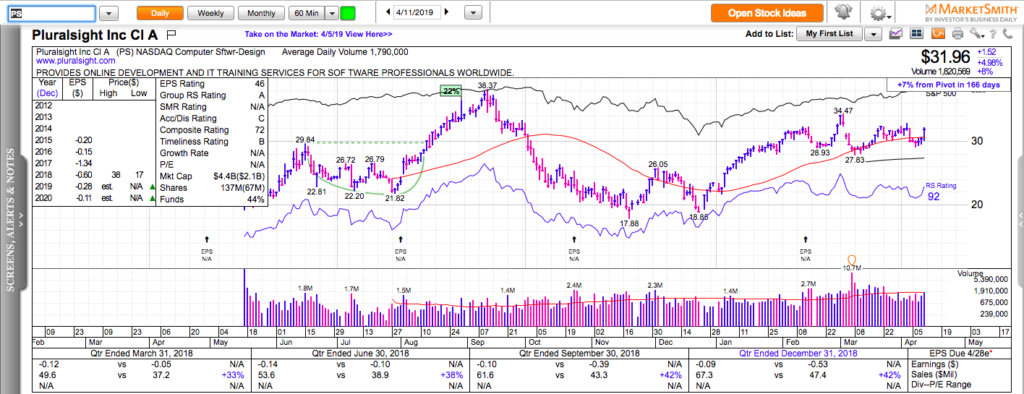The height and width of the screenshot is (394, 1024).
Task: Click Group RS Rating A row
Action: coord(212,95)
